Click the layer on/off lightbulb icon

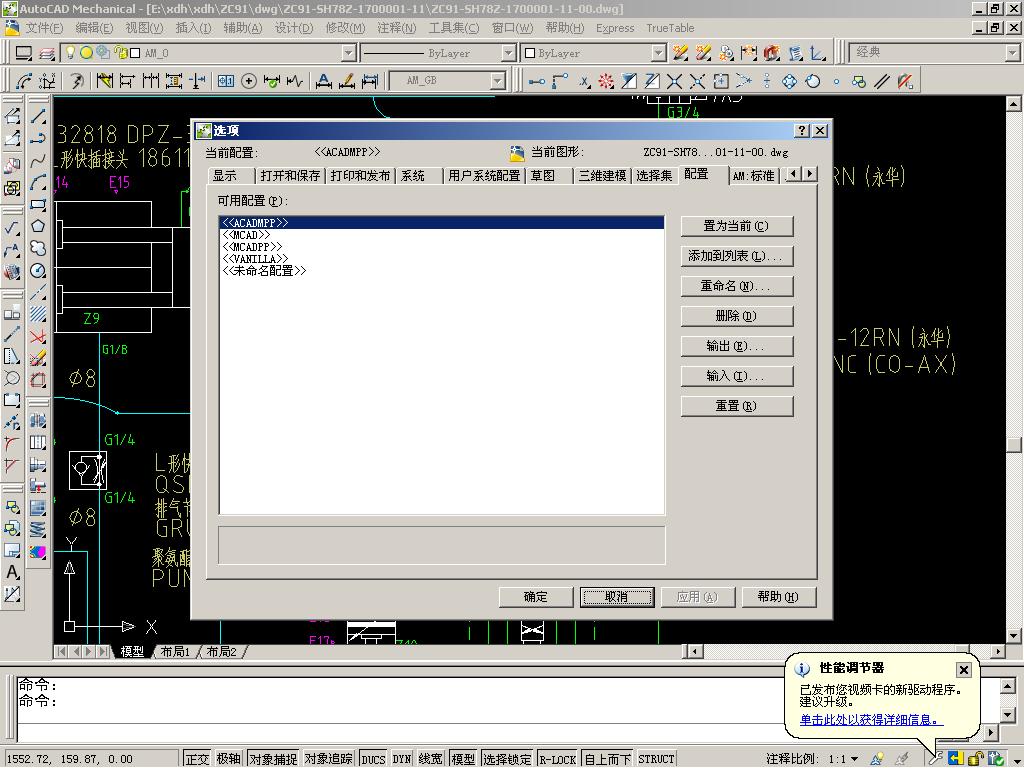point(71,52)
